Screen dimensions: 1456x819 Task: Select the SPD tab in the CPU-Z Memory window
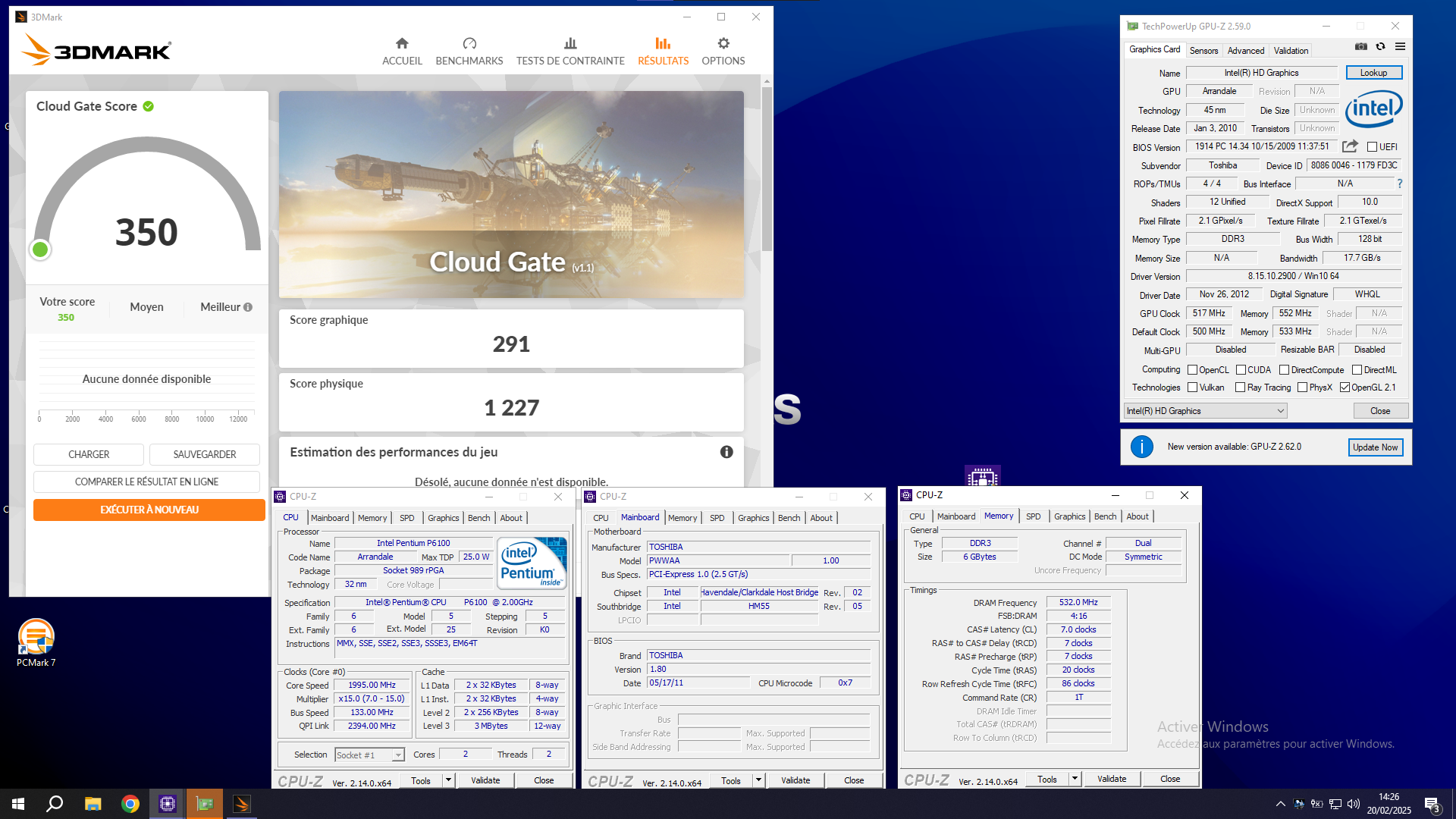(1033, 516)
